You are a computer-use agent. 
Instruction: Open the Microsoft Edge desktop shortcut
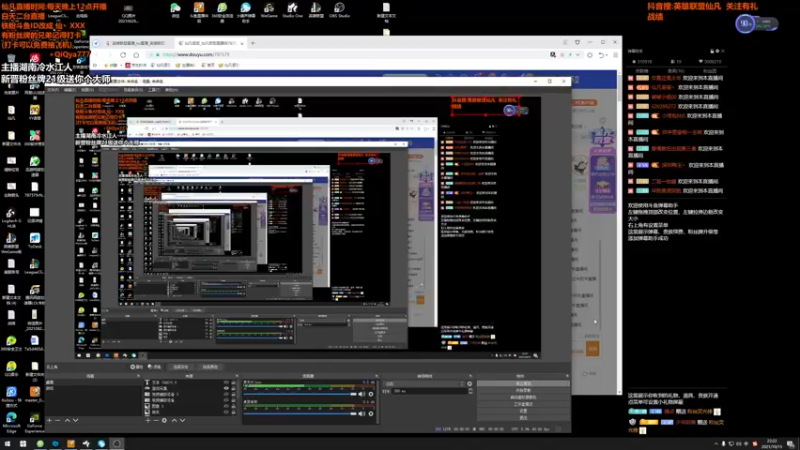(x=11, y=418)
